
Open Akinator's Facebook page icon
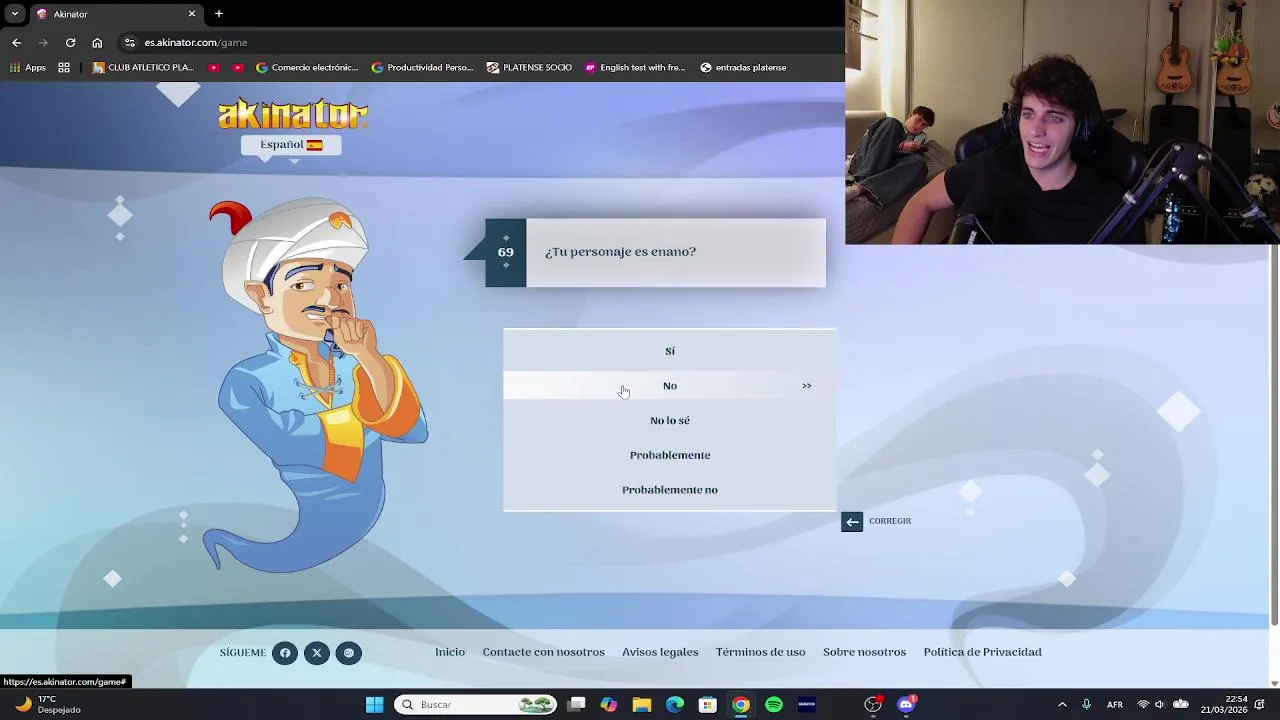coord(285,653)
